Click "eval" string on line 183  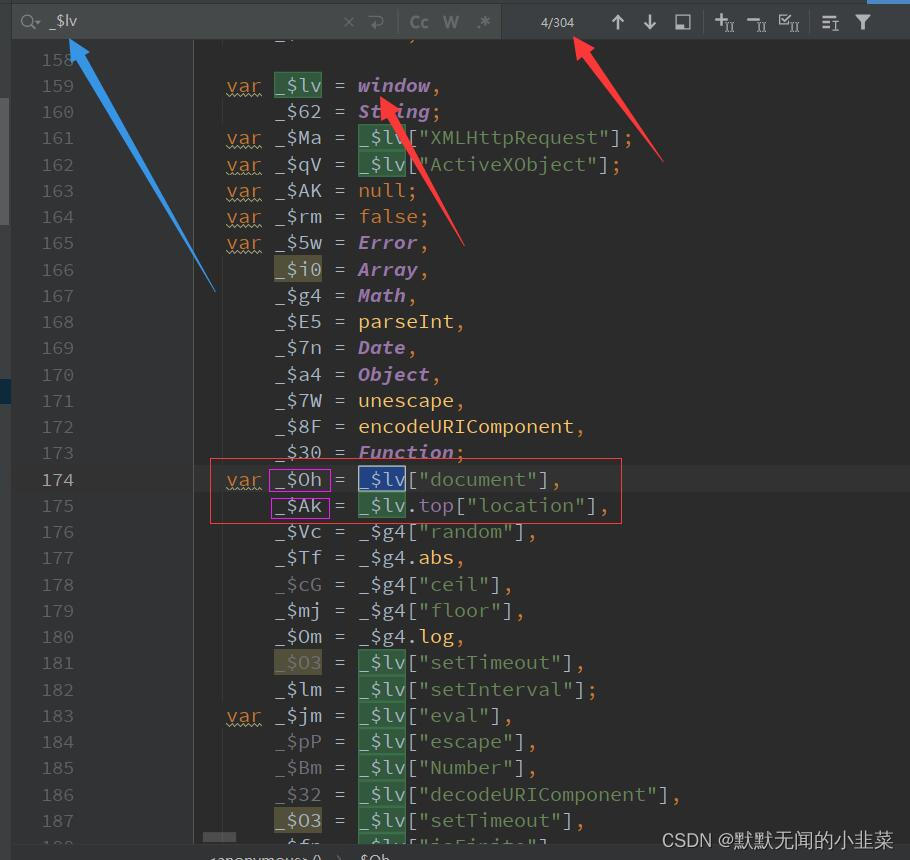click(454, 716)
